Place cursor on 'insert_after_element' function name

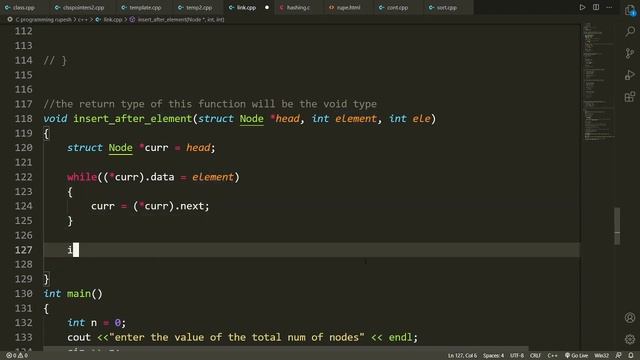(133, 119)
